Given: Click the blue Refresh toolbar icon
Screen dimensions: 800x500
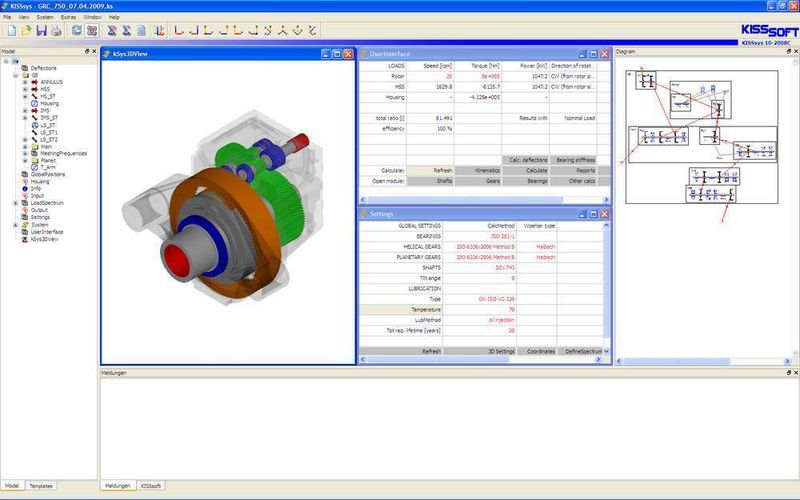Looking at the screenshot, I should [x=77, y=31].
